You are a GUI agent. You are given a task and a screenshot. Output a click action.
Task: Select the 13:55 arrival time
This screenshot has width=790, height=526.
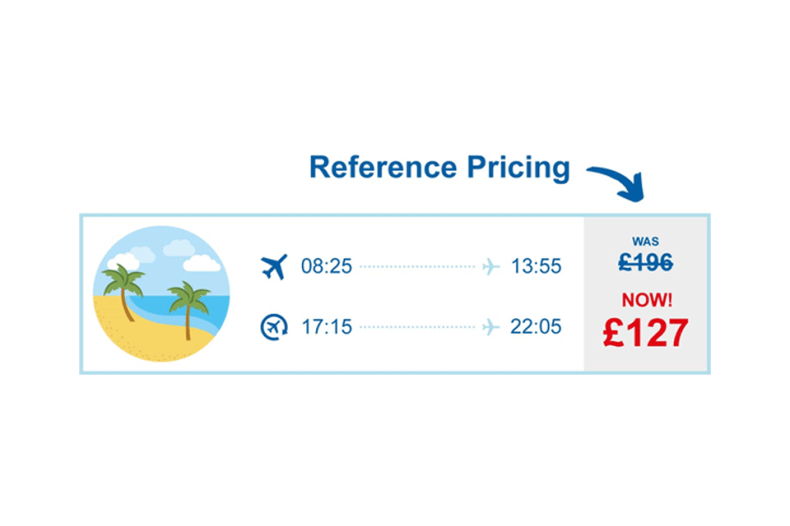click(536, 267)
